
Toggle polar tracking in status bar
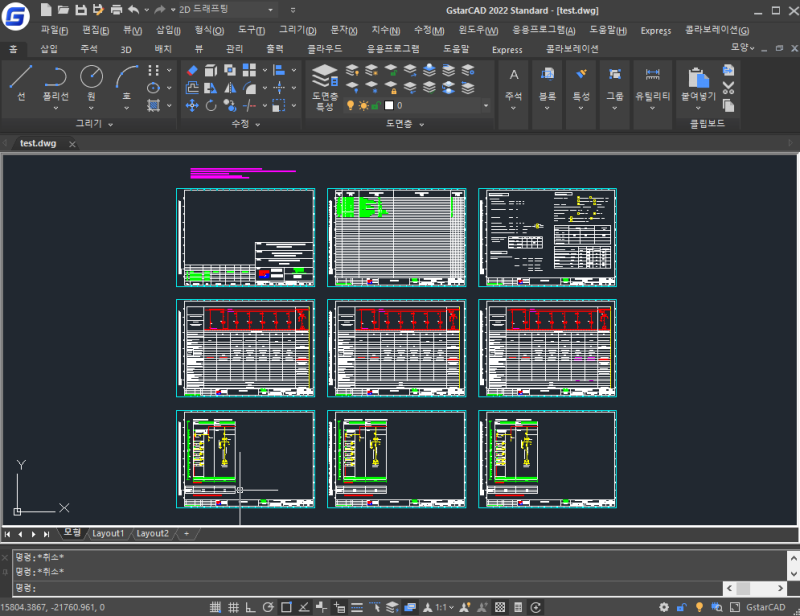[268, 607]
